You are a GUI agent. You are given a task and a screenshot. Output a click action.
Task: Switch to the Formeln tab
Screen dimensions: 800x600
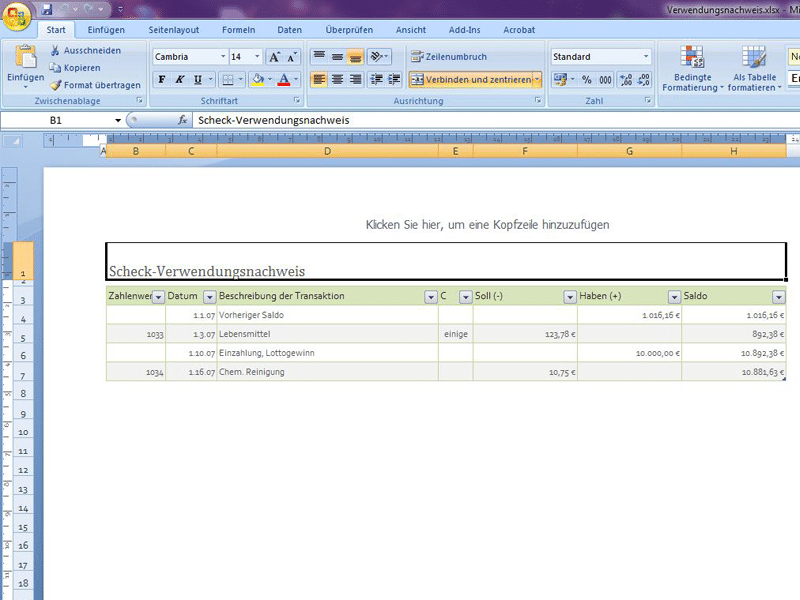click(238, 30)
